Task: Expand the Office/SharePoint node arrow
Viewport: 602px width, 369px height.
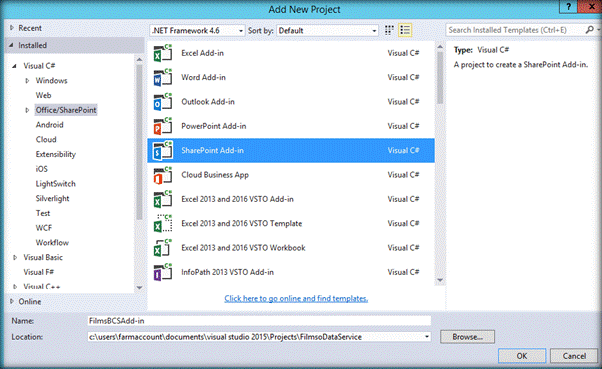Action: tap(27, 110)
